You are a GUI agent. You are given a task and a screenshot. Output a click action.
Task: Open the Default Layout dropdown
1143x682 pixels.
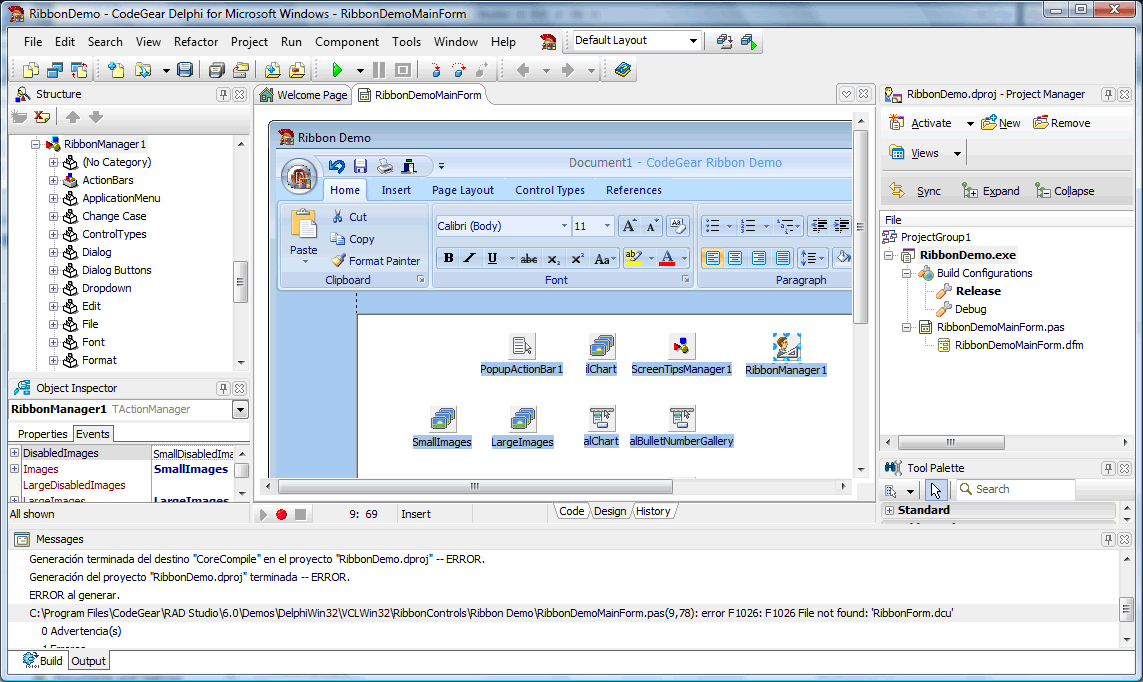point(693,41)
